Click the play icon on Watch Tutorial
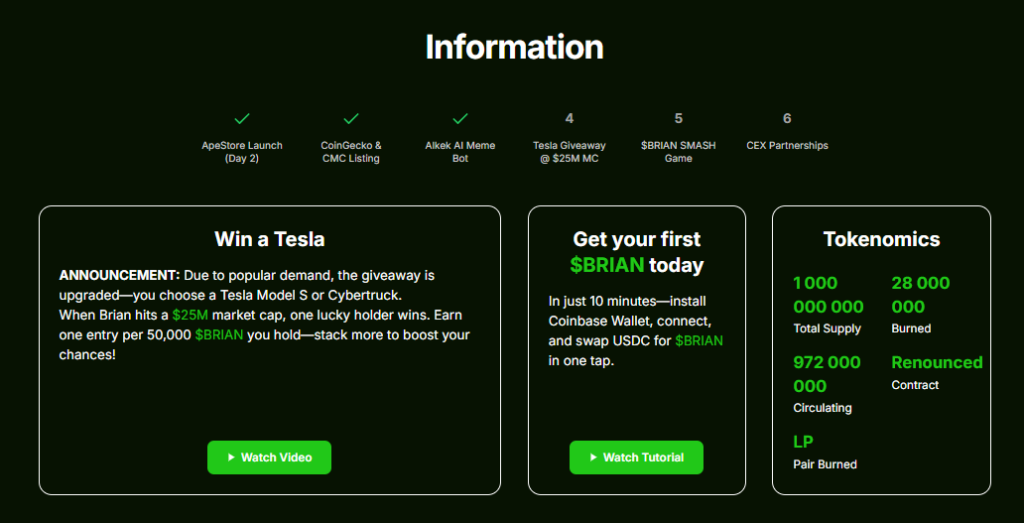This screenshot has width=1024, height=523. [x=593, y=458]
